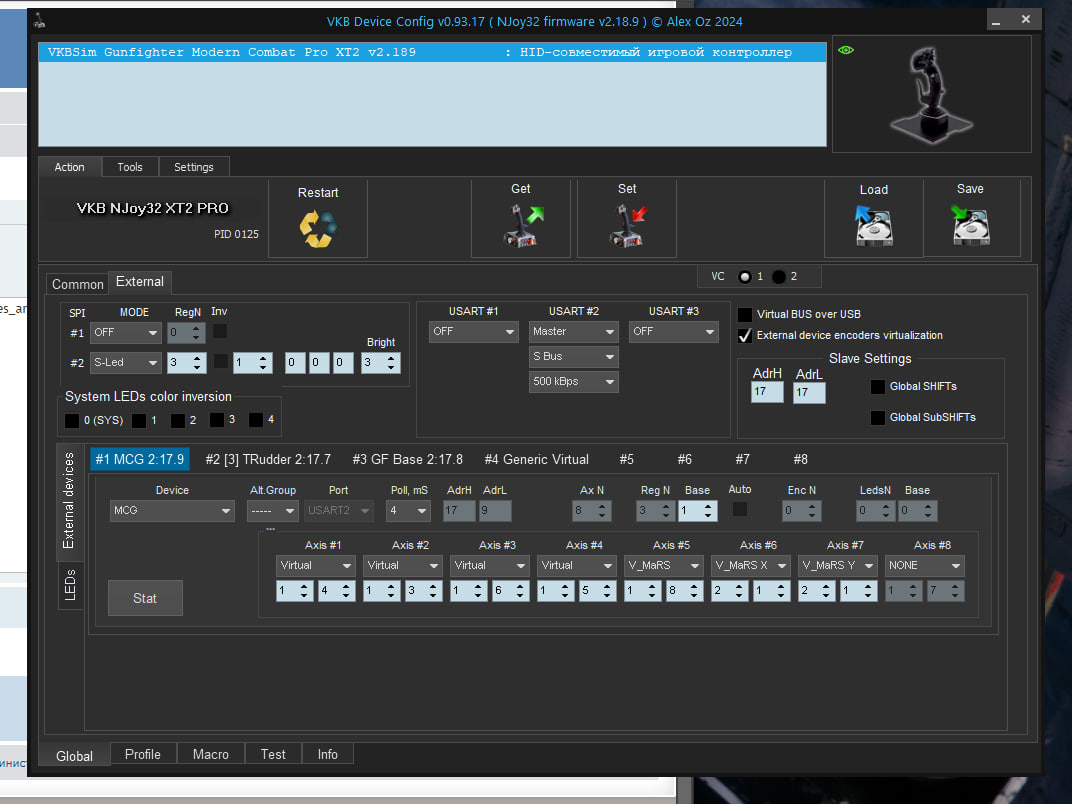Toggle SPI #1 Inv checkbox
Image resolution: width=1072 pixels, height=804 pixels.
pyautogui.click(x=219, y=332)
